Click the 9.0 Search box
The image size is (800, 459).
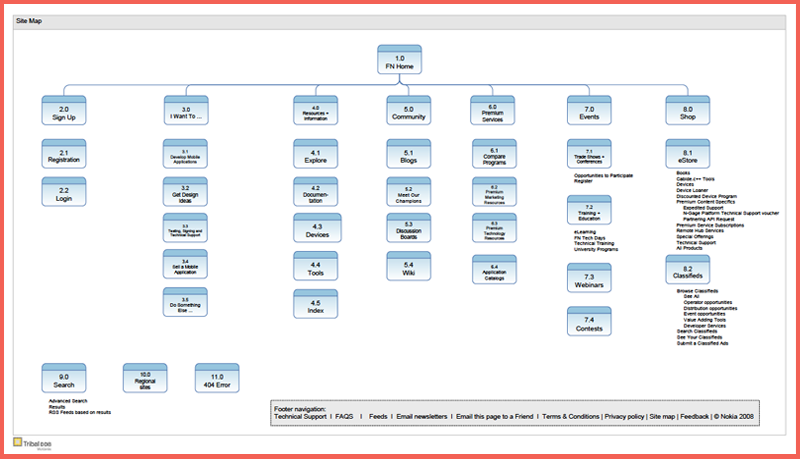[x=64, y=378]
